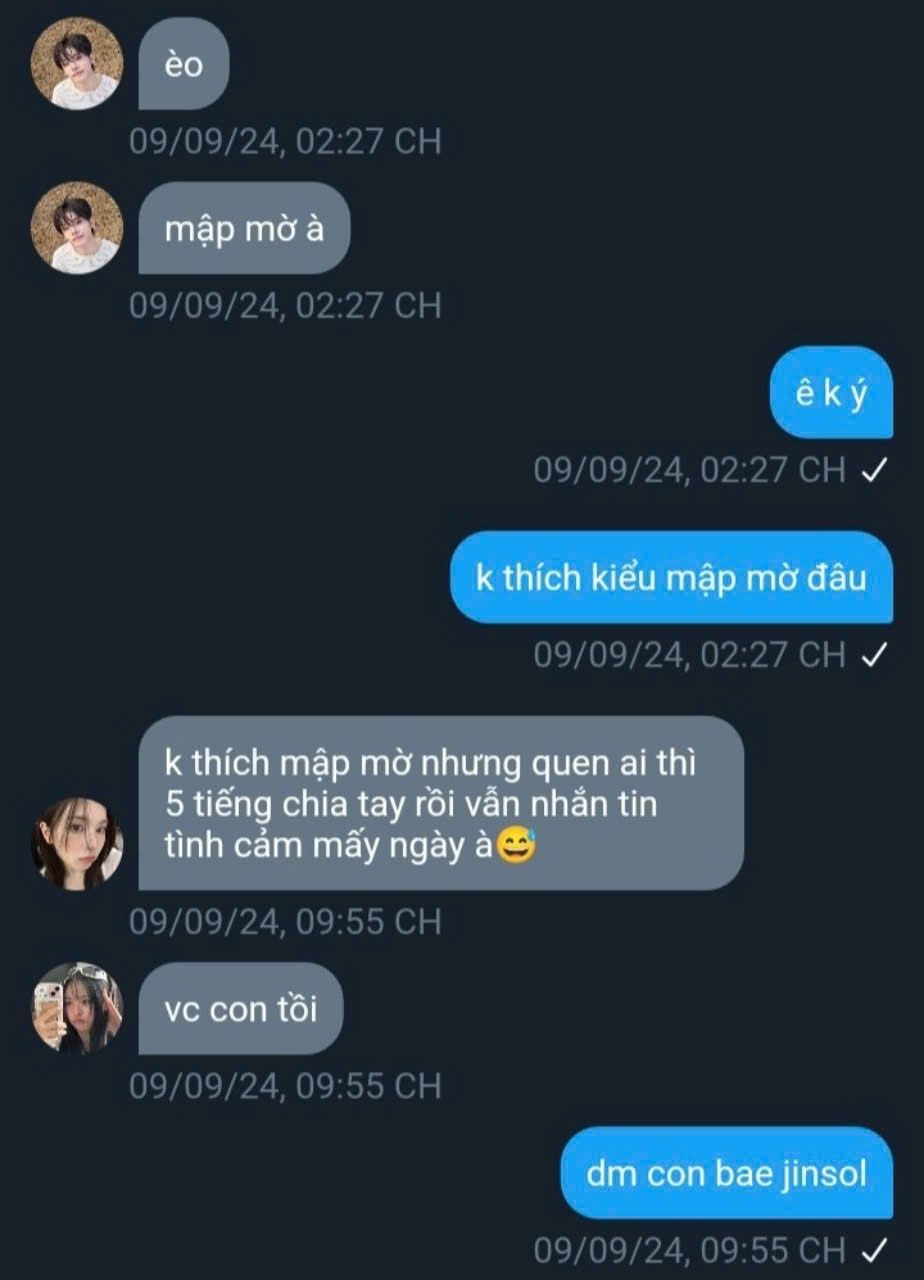Select the blue "ê k ý" bubble
Image resolution: width=924 pixels, height=1280 pixels.
pos(831,392)
